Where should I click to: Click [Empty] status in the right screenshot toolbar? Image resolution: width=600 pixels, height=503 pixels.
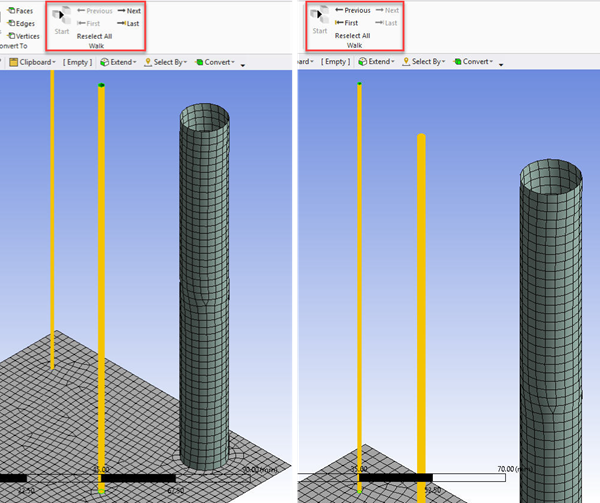335,61
